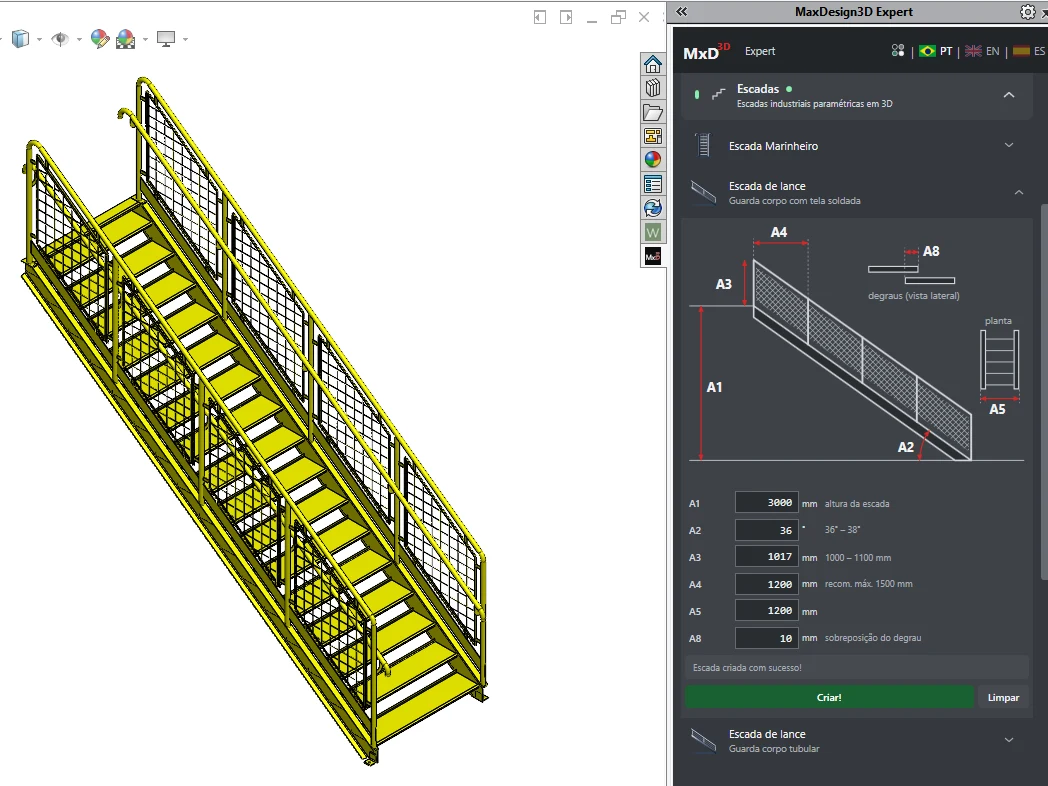This screenshot has width=1048, height=786.
Task: Click the Apply Scene icon
Action: tap(126, 39)
